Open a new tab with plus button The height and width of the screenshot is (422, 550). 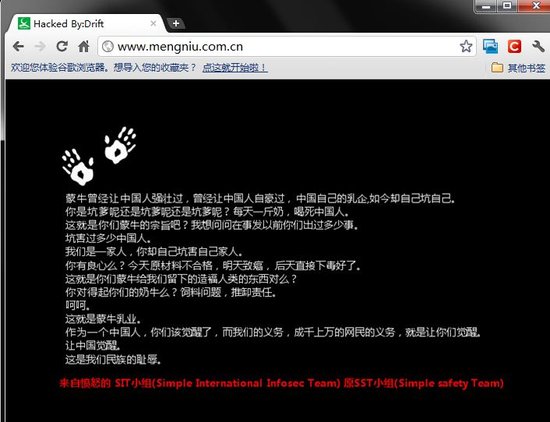(x=176, y=24)
